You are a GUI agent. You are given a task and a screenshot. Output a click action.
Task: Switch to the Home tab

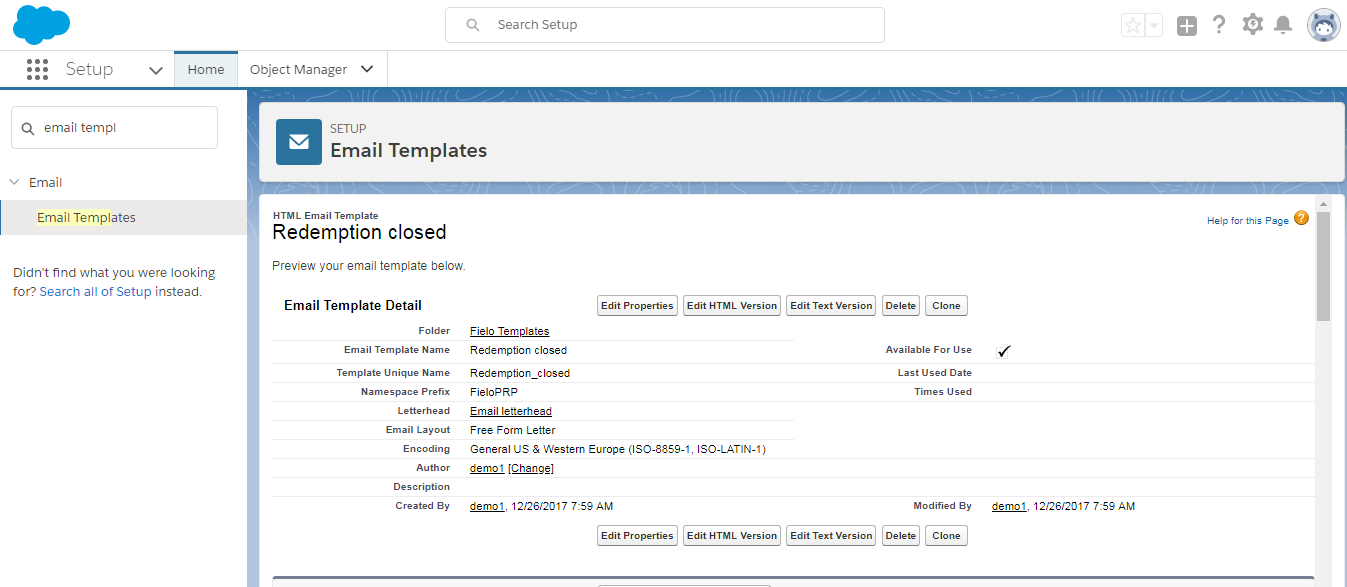pyautogui.click(x=206, y=69)
